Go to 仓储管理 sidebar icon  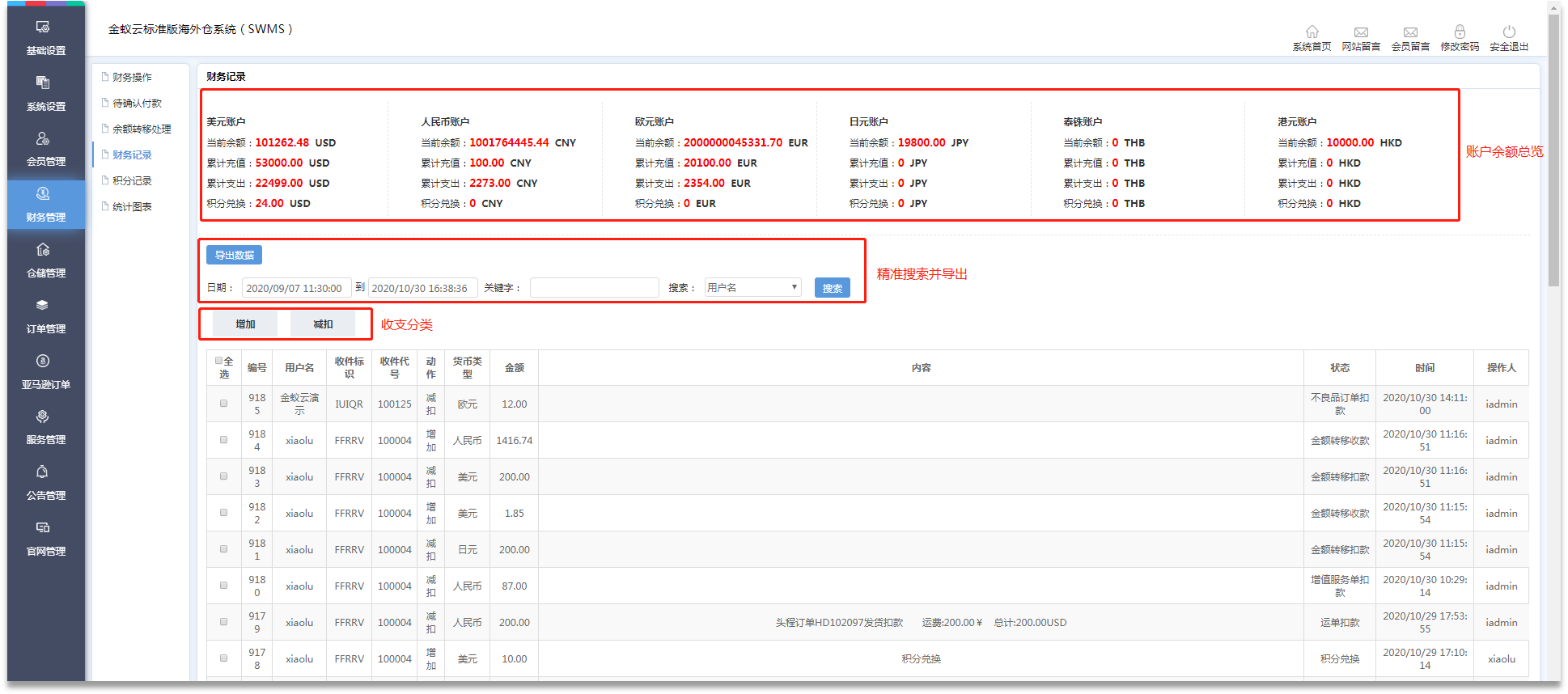pos(43,250)
